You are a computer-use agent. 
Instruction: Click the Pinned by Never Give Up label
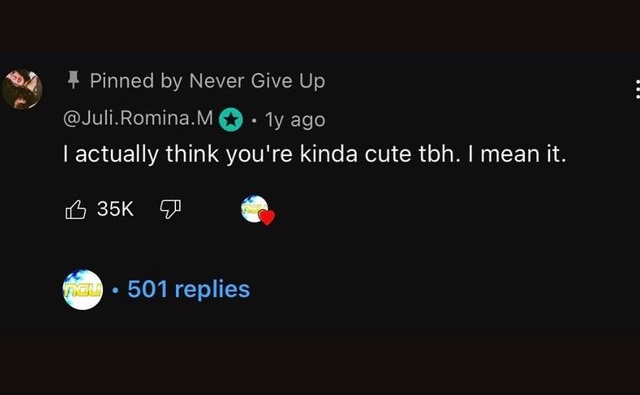[x=207, y=80]
